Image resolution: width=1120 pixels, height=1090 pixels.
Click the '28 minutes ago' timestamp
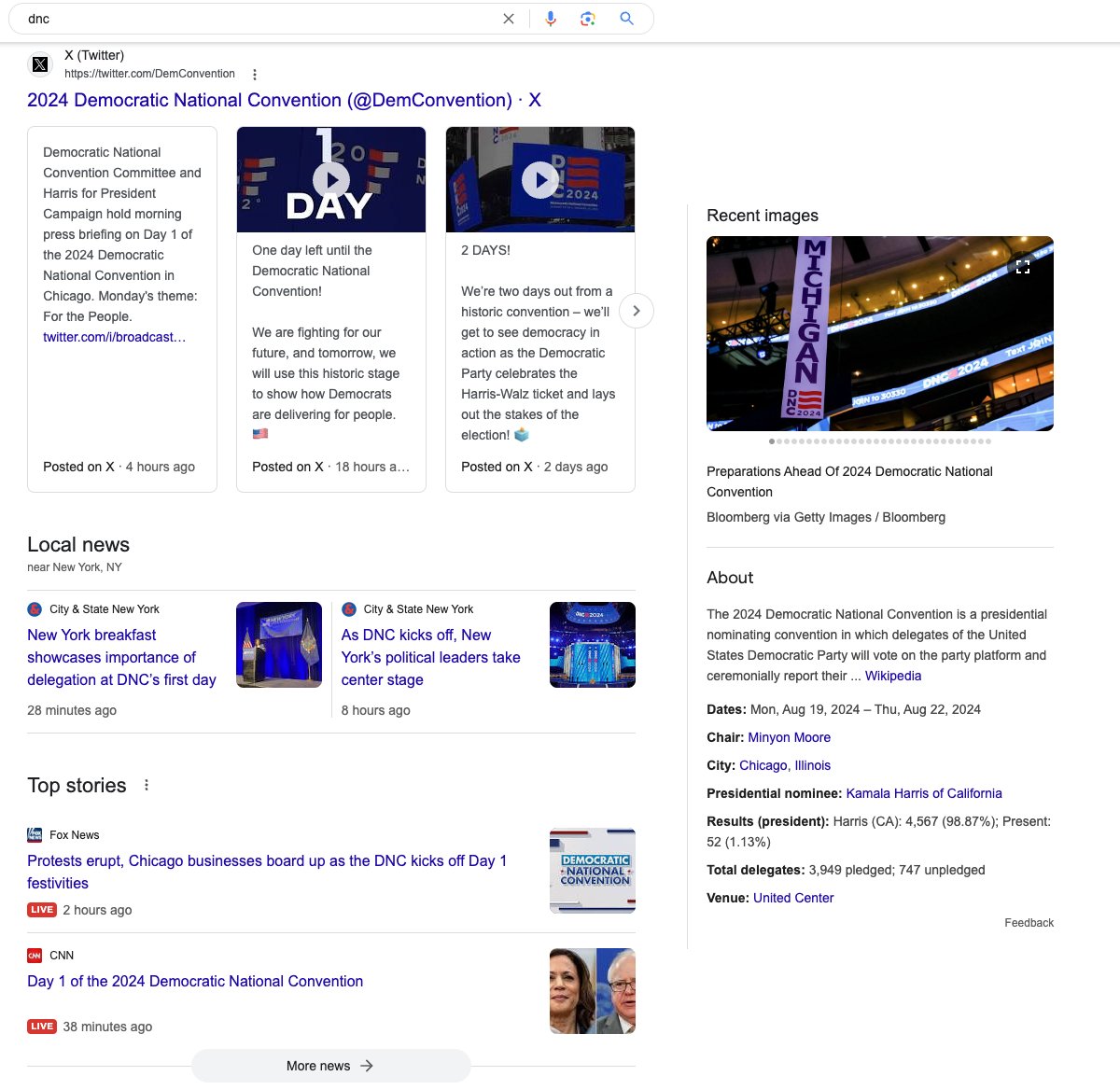(x=72, y=710)
